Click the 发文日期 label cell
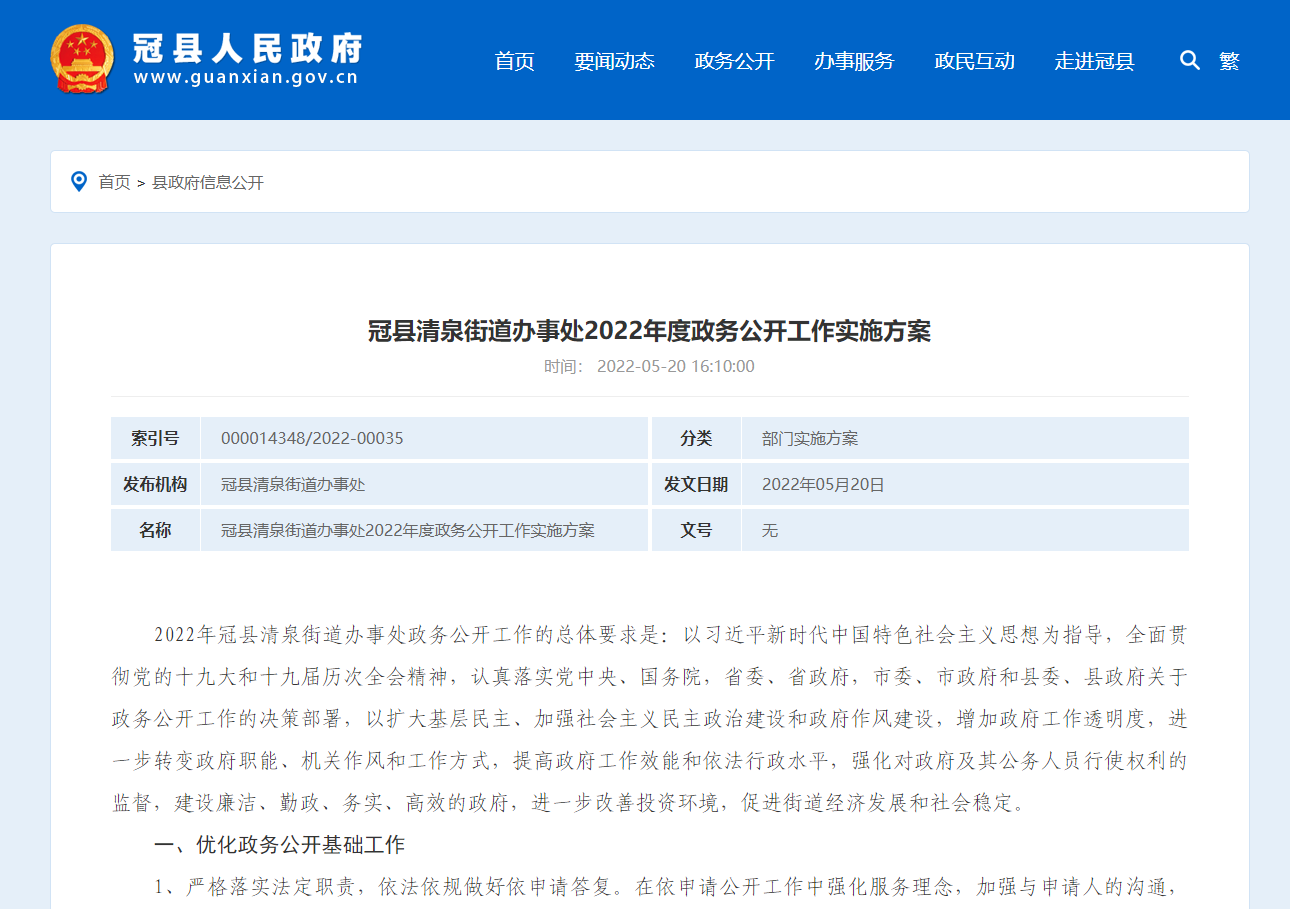This screenshot has width=1290, height=909. coord(696,484)
